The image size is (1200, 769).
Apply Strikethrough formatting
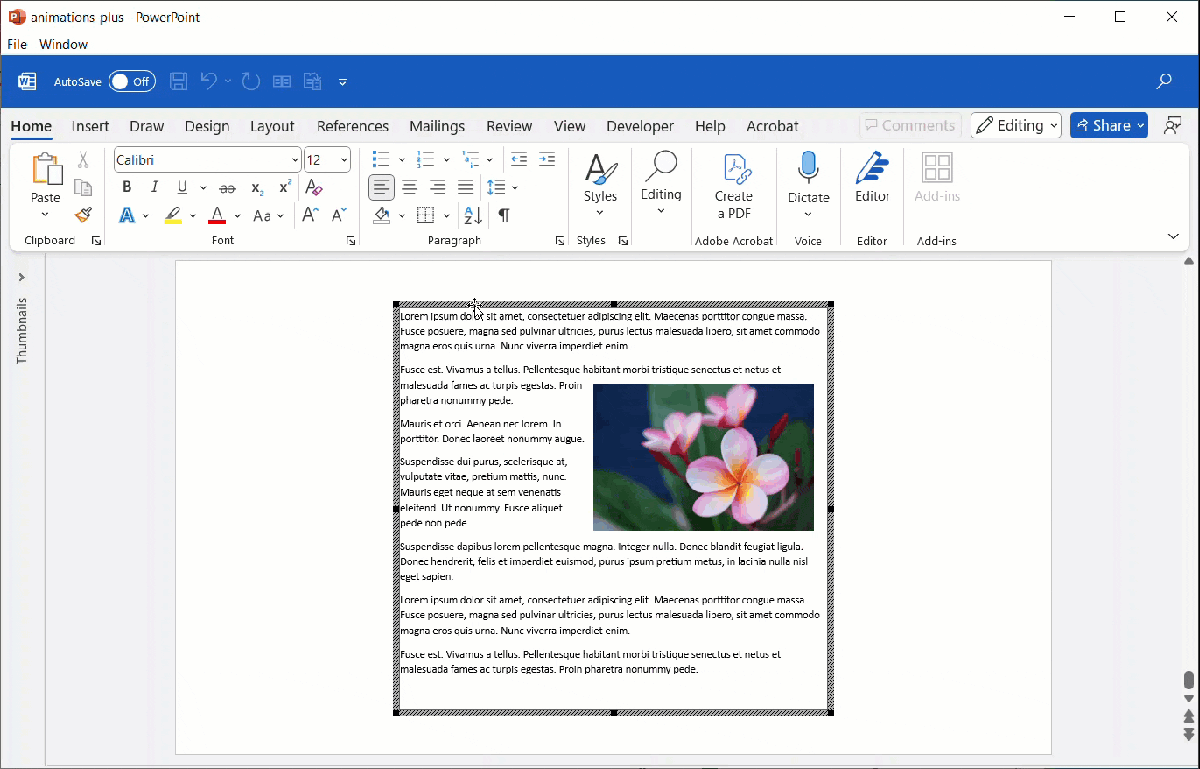pos(227,188)
